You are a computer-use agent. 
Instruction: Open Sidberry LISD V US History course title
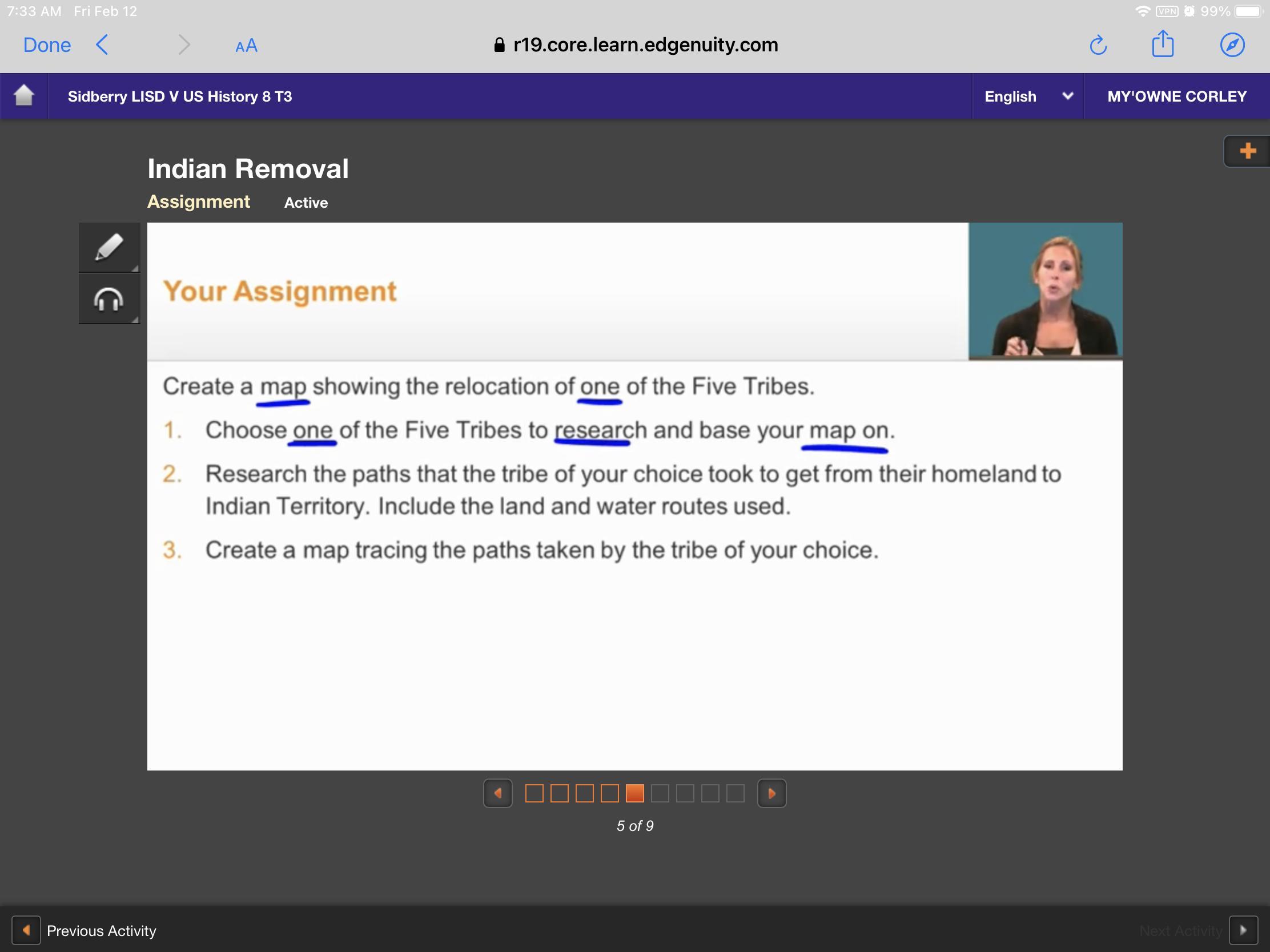tap(180, 96)
